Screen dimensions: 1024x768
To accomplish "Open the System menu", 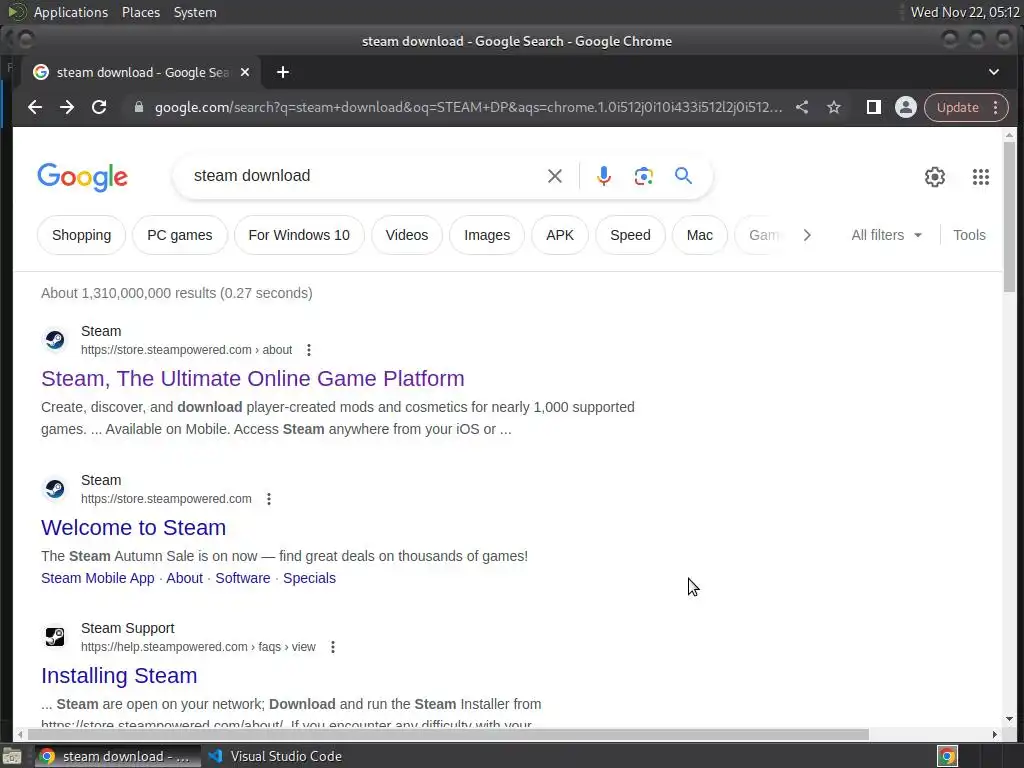I will [x=195, y=12].
